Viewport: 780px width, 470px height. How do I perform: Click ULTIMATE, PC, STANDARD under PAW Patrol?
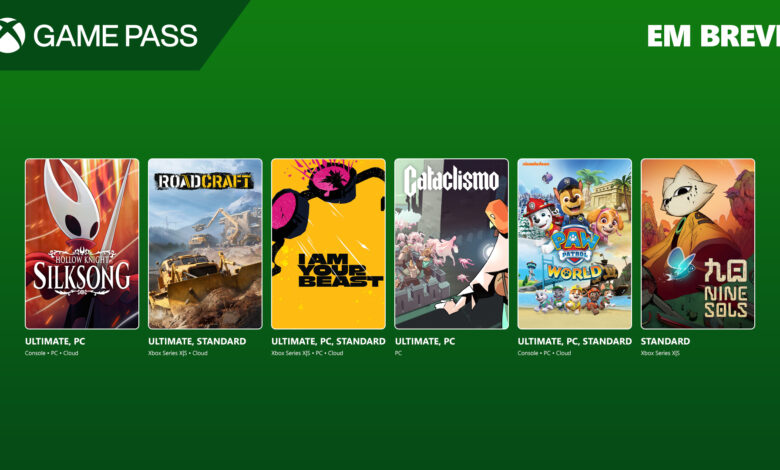pos(575,341)
